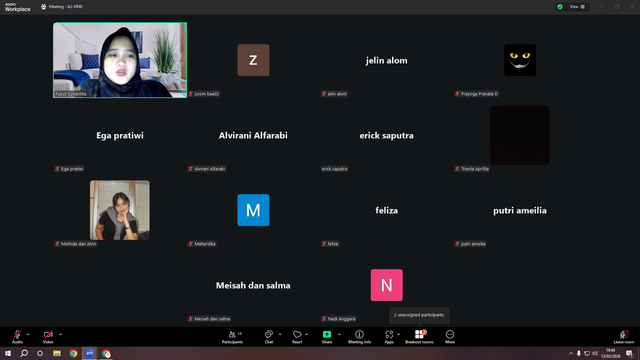Open the Chat panel
640x360 pixels.
269,337
